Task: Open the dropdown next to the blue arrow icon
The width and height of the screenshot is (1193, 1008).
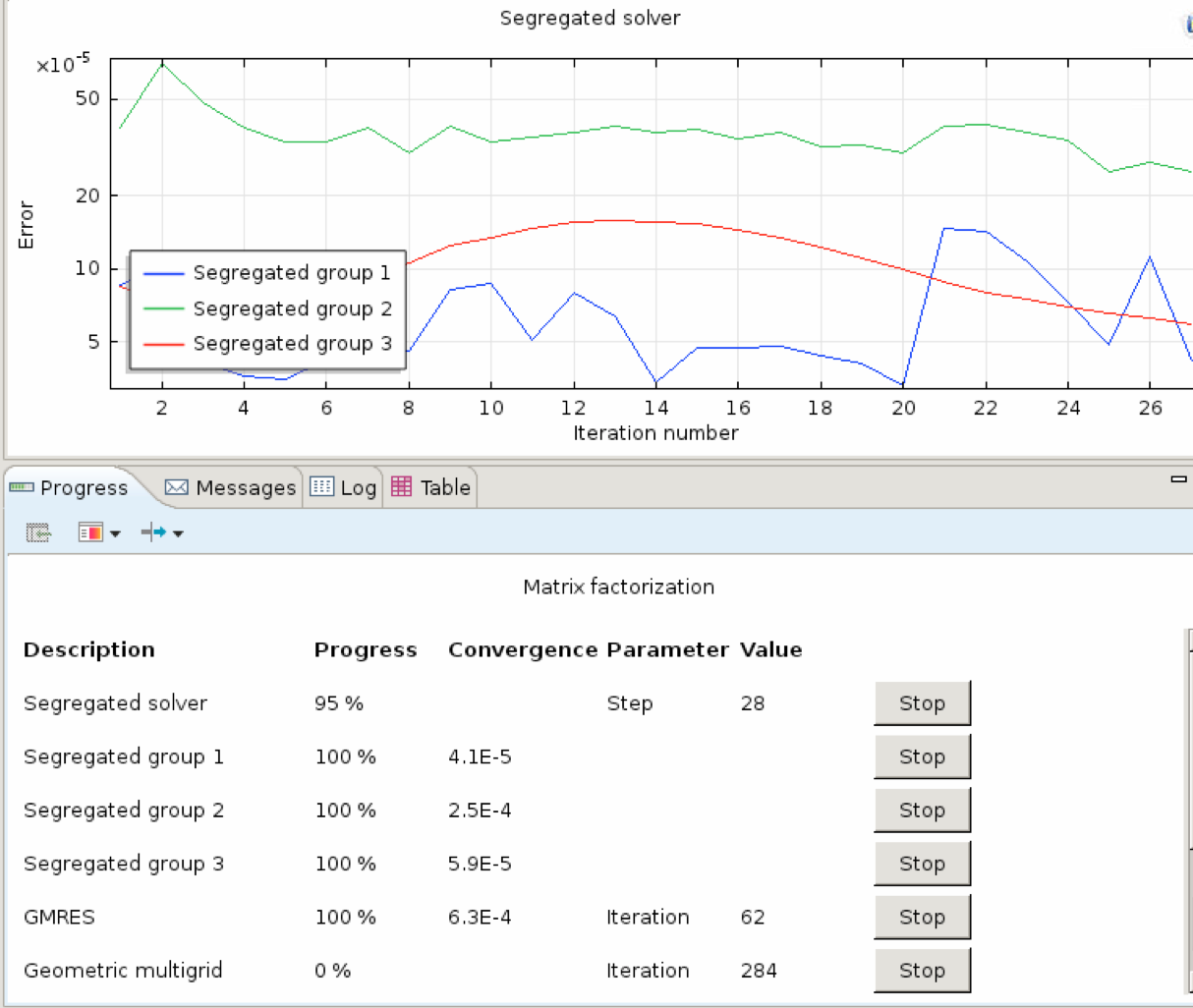Action: click(178, 533)
